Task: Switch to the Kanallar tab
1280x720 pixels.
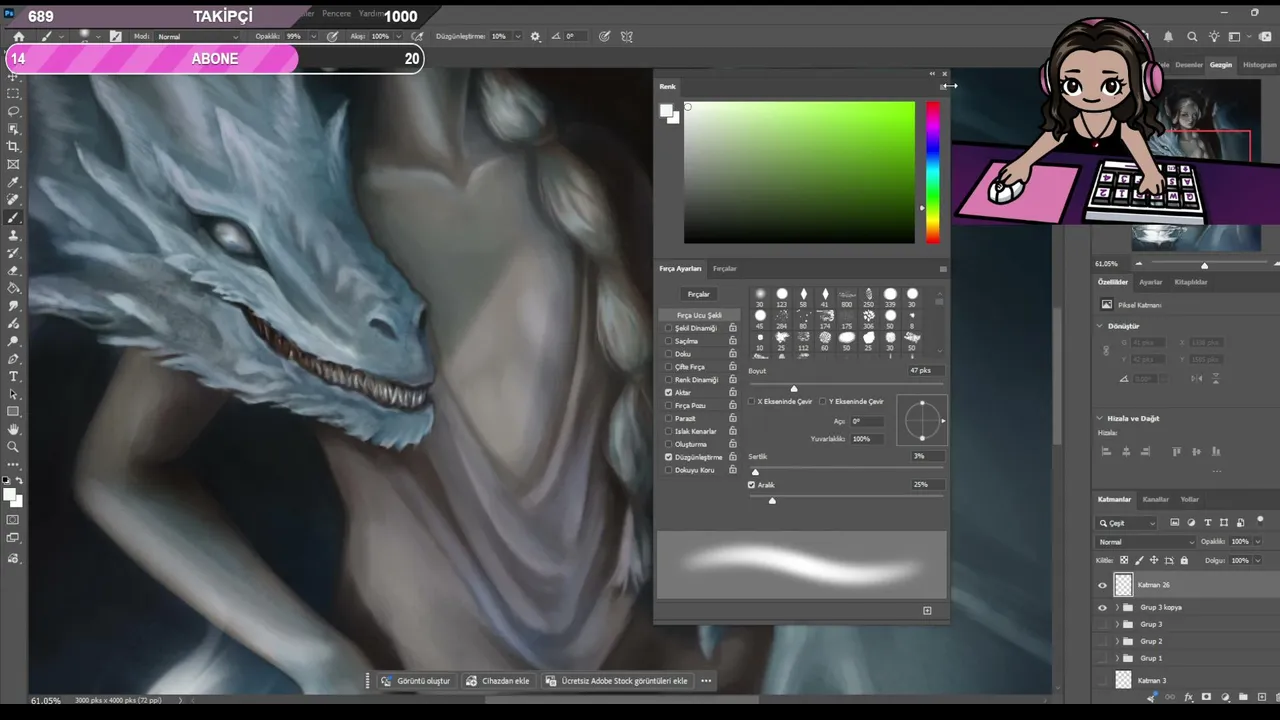Action: (1156, 499)
